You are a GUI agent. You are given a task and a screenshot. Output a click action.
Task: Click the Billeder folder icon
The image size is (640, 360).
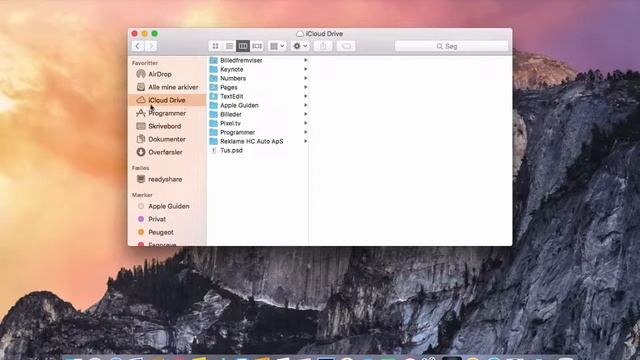click(213, 114)
